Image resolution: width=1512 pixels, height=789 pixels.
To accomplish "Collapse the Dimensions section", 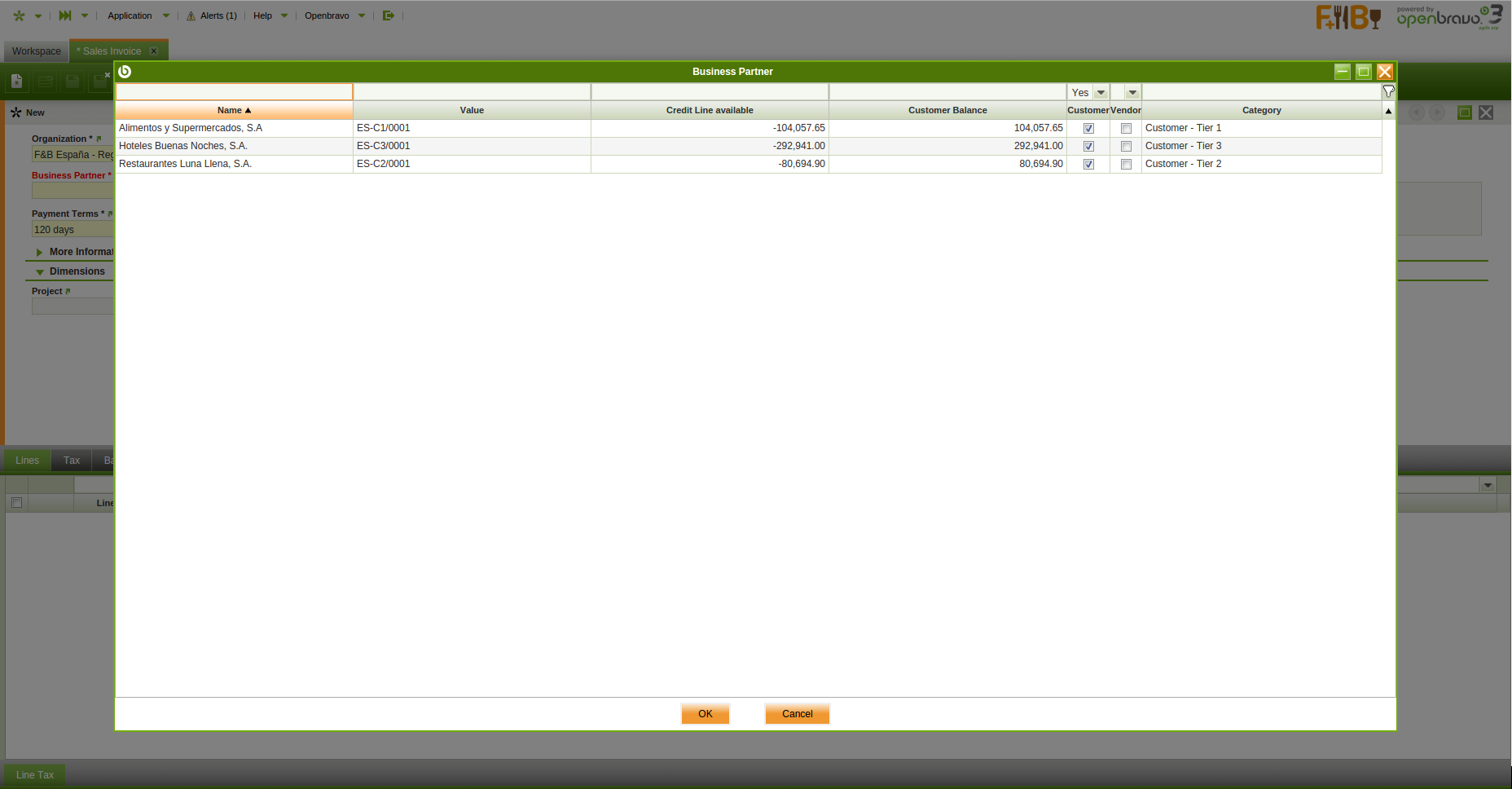I will 40,272.
